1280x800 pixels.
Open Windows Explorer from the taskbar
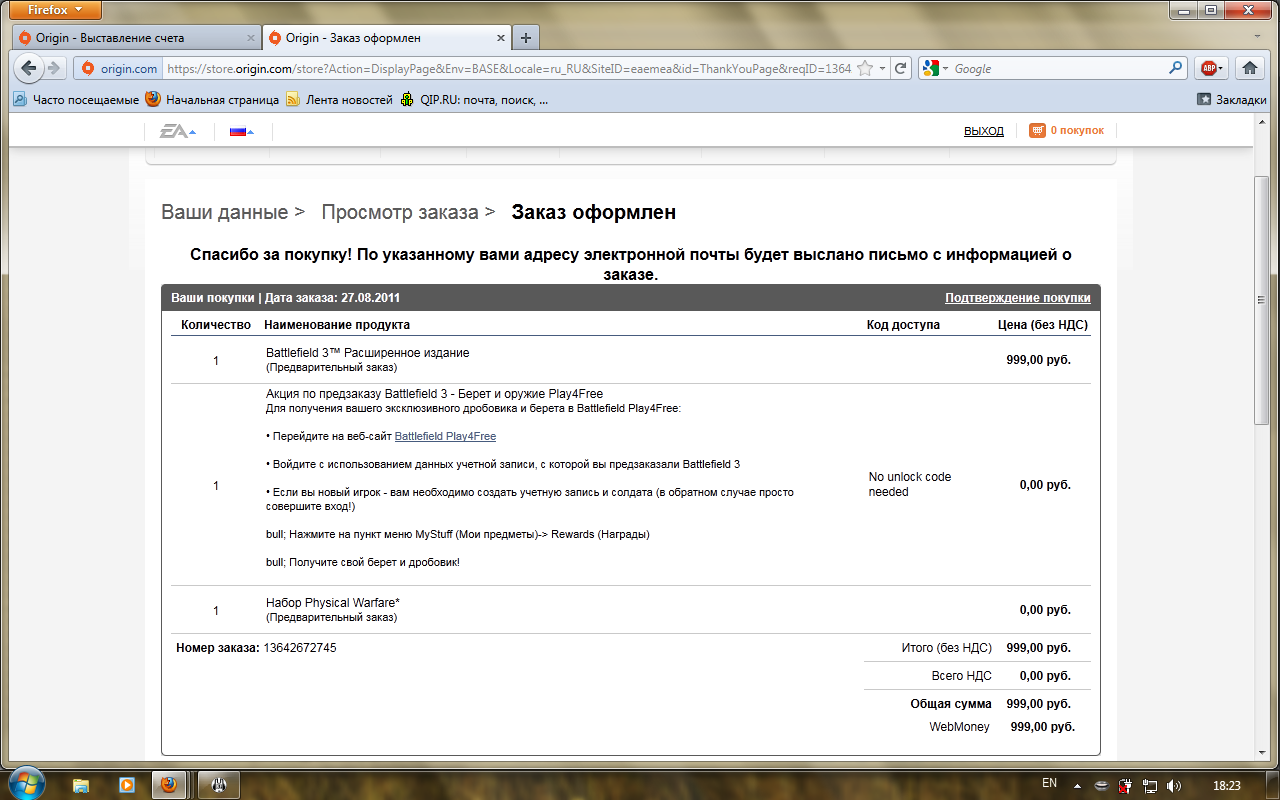81,784
